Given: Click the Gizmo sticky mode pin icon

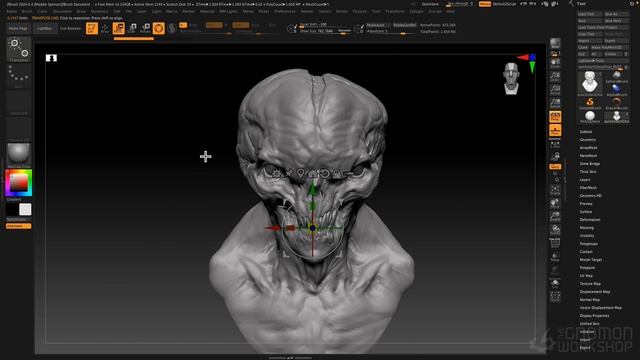Looking at the screenshot, I should pyautogui.click(x=289, y=173).
